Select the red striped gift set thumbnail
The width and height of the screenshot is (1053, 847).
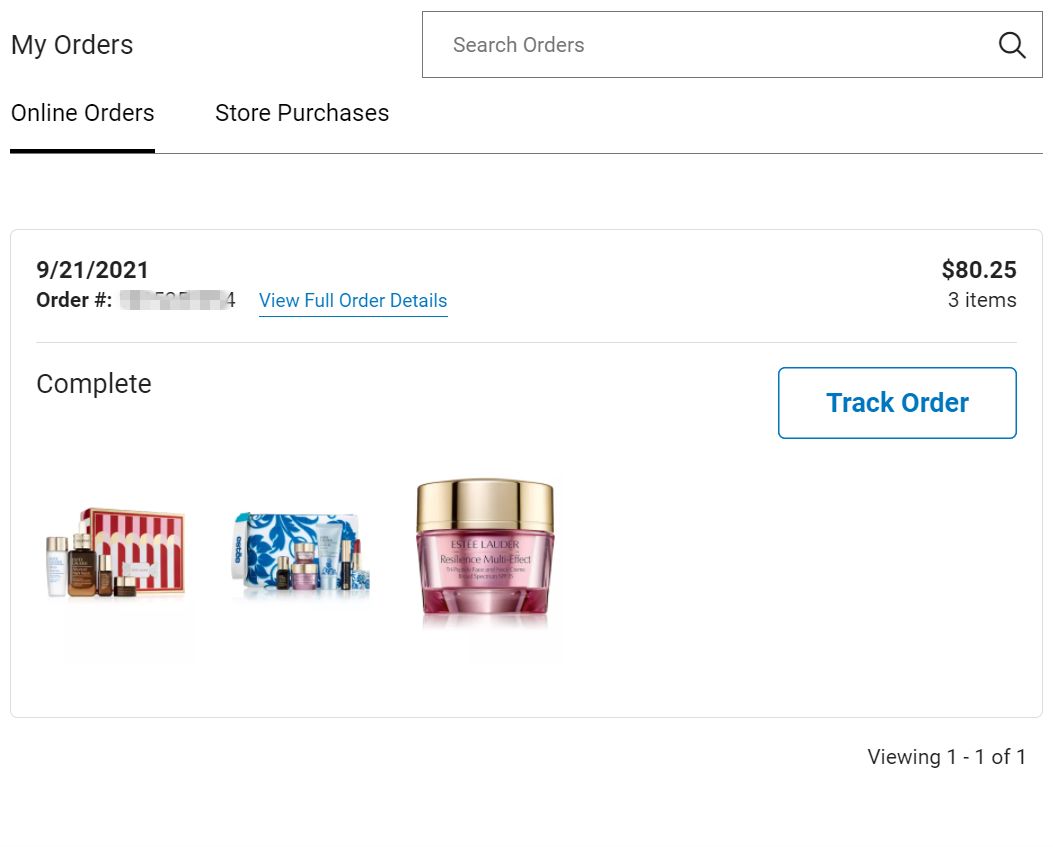[x=115, y=553]
